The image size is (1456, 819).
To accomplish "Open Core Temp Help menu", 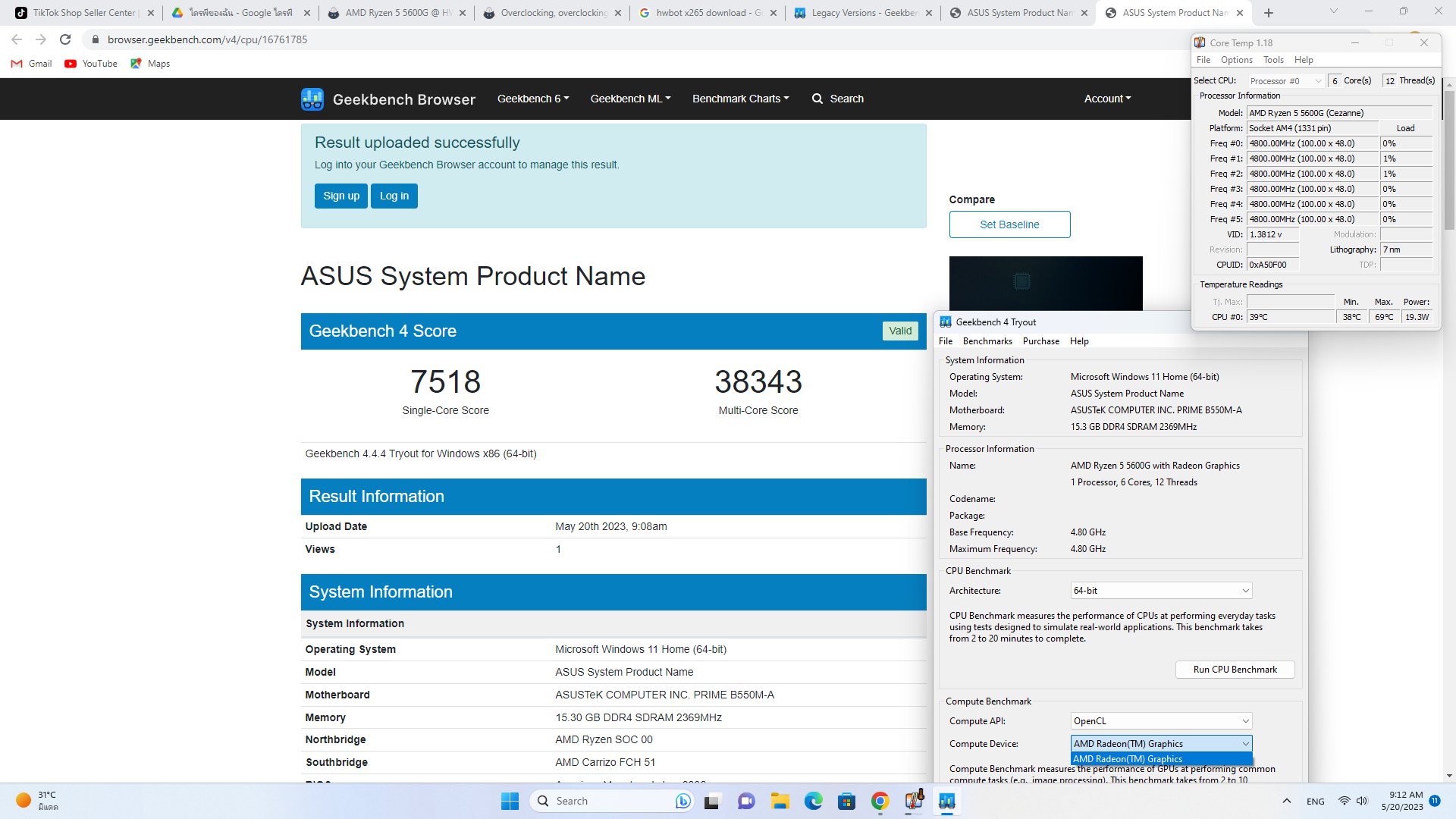I will (x=1304, y=60).
